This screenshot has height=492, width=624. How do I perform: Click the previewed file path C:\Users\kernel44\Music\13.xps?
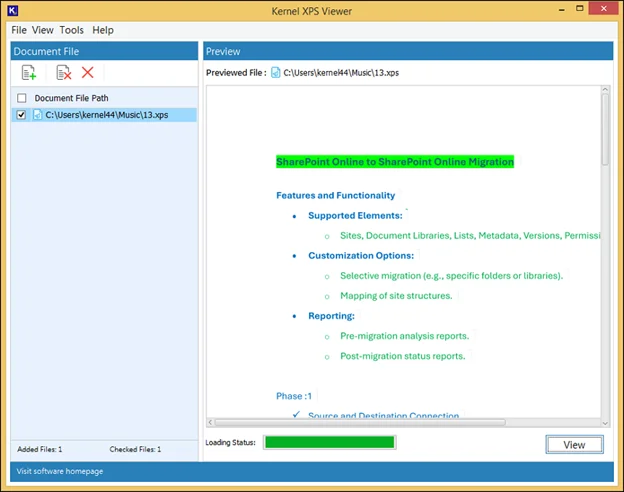[341, 72]
